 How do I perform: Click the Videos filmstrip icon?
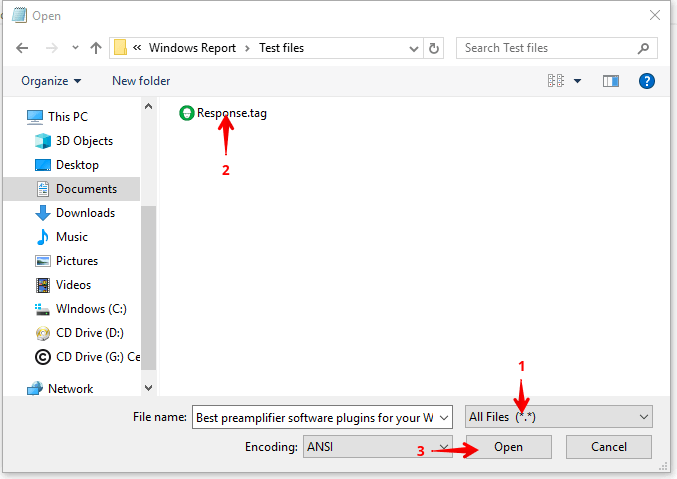pyautogui.click(x=43, y=285)
